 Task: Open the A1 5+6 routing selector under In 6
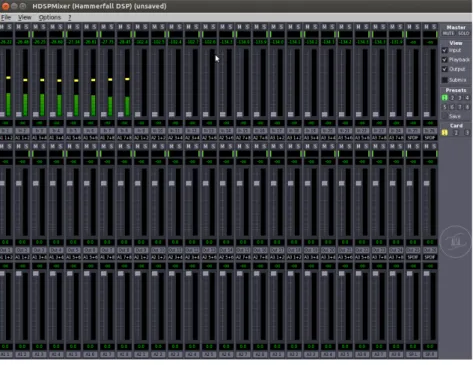(90, 138)
